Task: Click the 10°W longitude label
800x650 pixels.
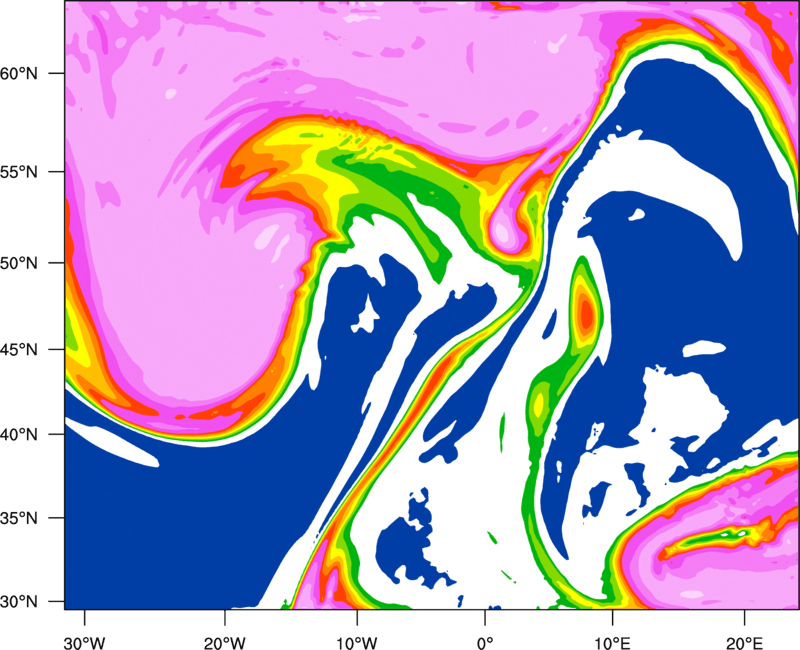Action: point(357,643)
